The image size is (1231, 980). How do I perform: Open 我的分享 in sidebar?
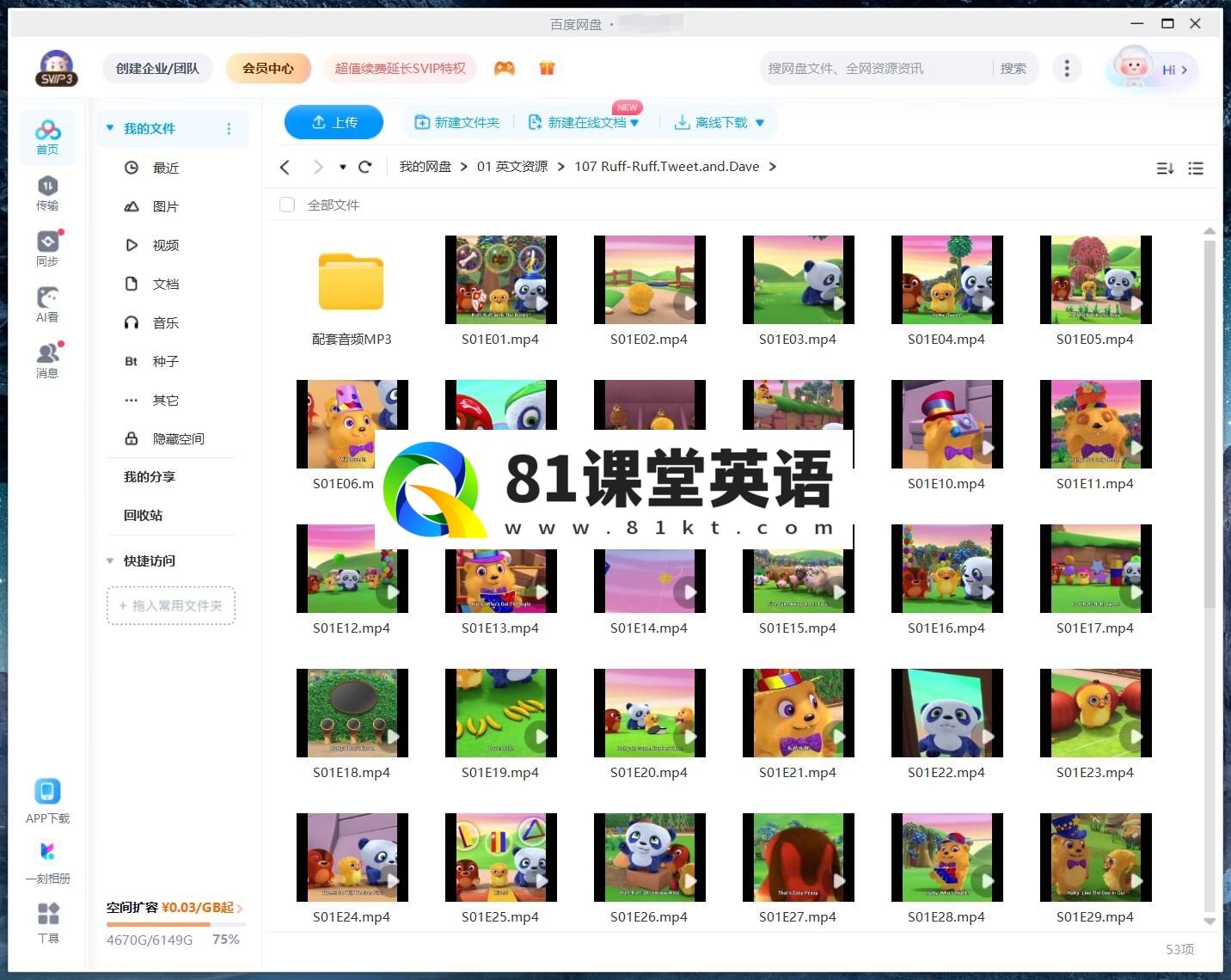(x=150, y=476)
